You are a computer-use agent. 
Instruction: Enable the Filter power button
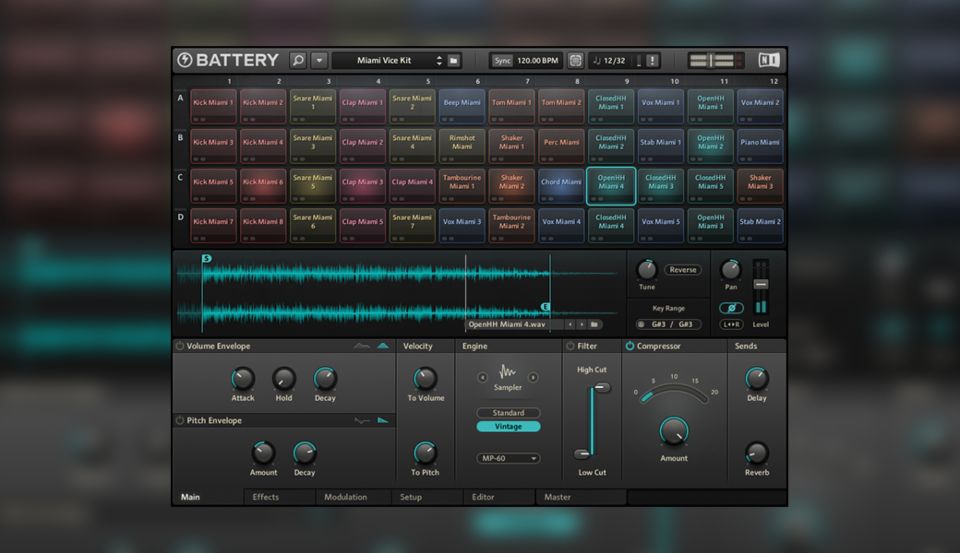[x=570, y=346]
